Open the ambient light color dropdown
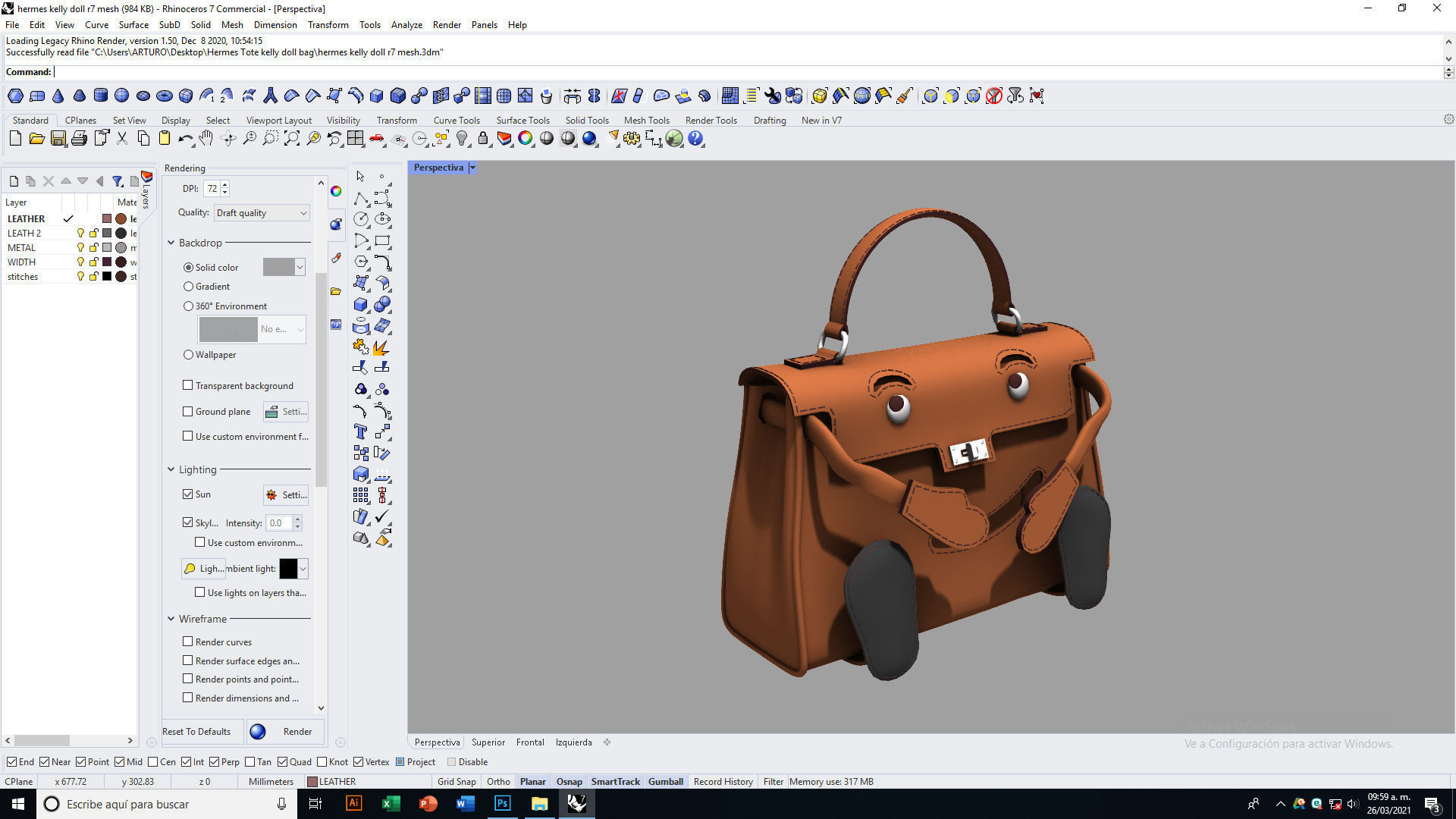The height and width of the screenshot is (819, 1456). tap(303, 569)
